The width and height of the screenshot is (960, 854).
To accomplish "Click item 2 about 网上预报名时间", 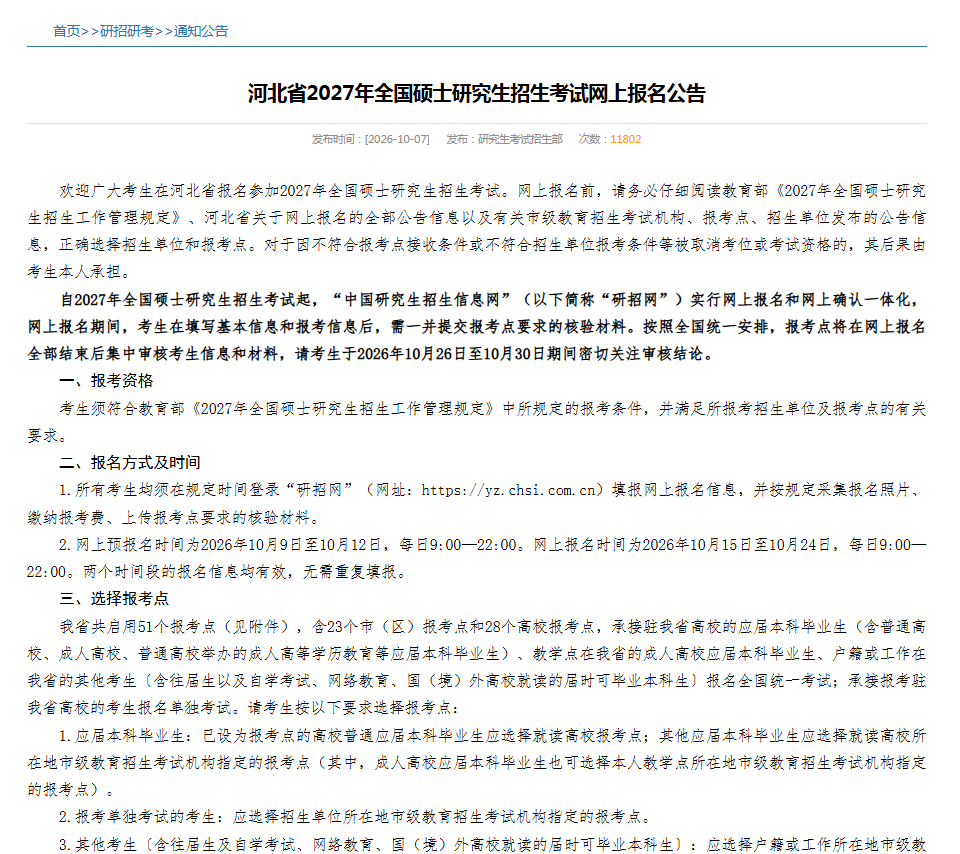I will (476, 558).
